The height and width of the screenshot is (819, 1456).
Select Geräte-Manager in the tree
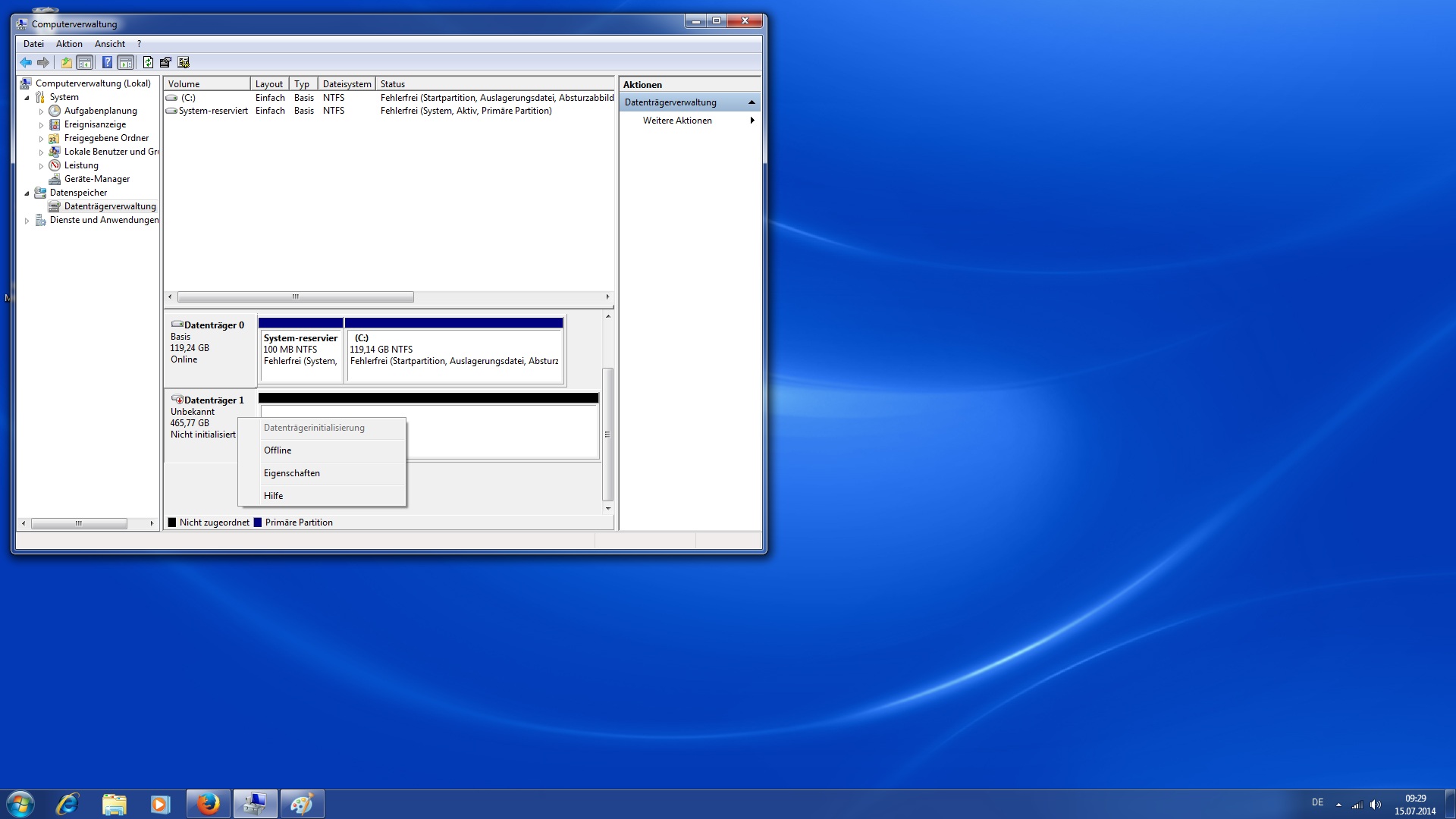[x=96, y=179]
